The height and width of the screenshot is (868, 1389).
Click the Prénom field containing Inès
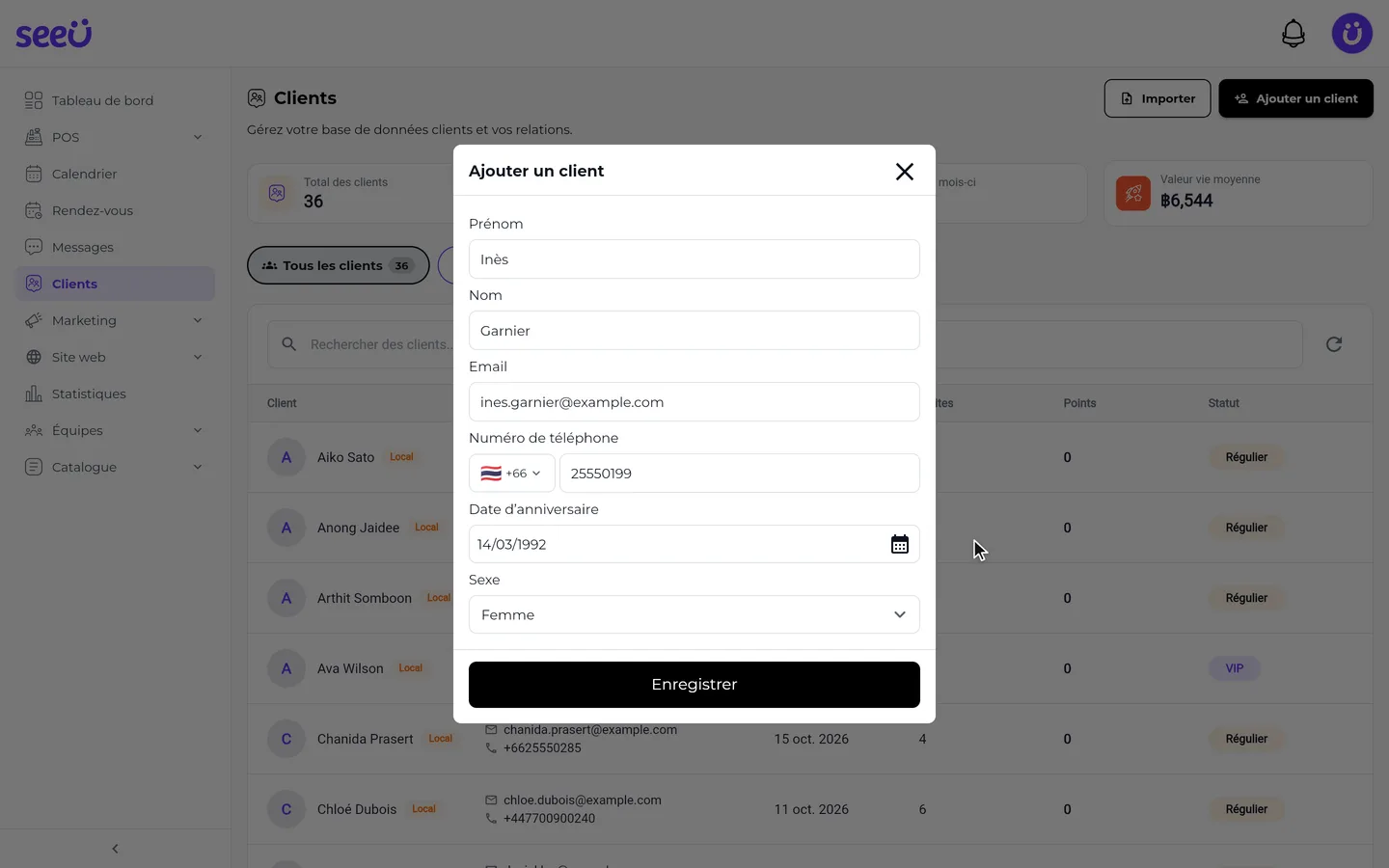(x=694, y=259)
